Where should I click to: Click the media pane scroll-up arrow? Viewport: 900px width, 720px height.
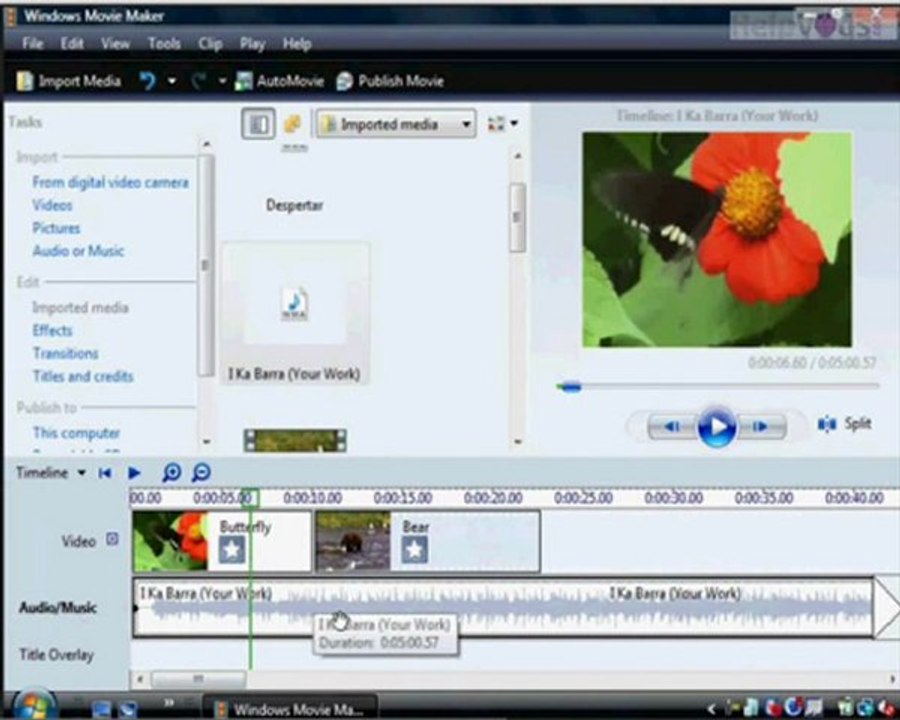517,156
